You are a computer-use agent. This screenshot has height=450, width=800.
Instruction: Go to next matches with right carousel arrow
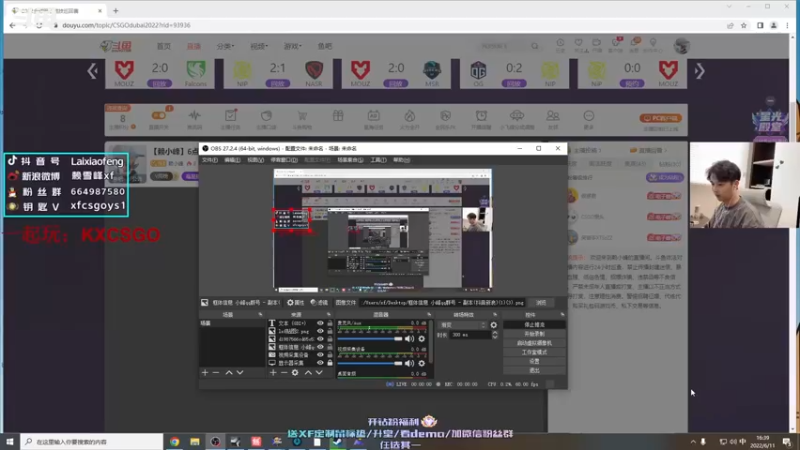tap(699, 71)
